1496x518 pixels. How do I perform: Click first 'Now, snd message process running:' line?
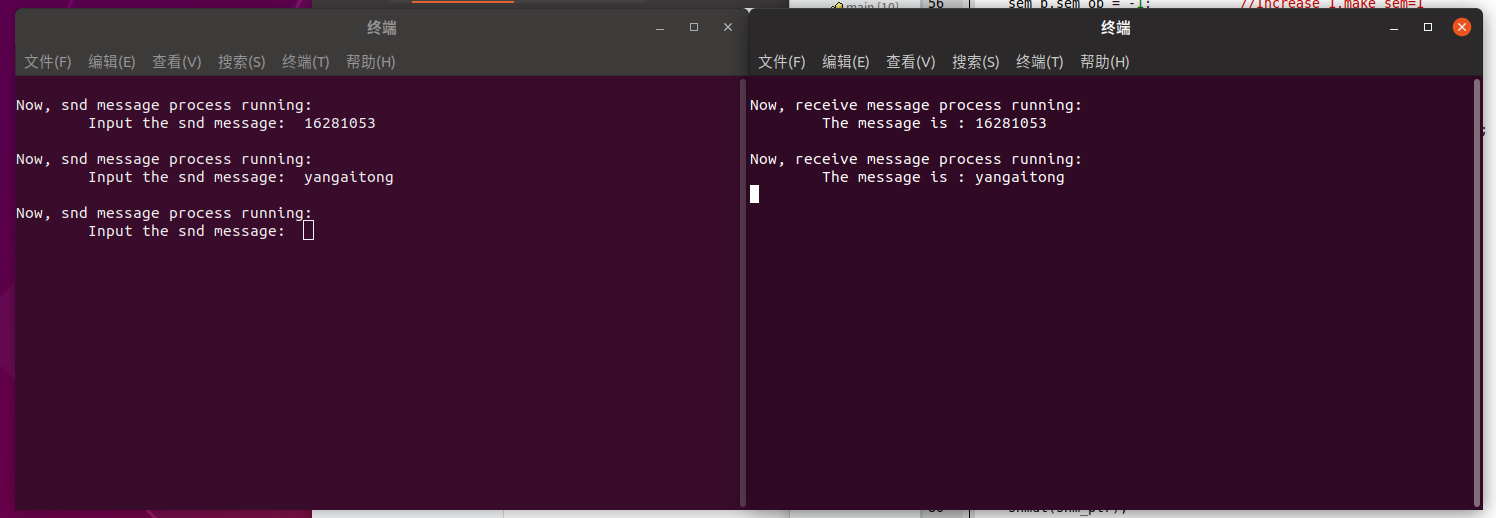tap(164, 105)
